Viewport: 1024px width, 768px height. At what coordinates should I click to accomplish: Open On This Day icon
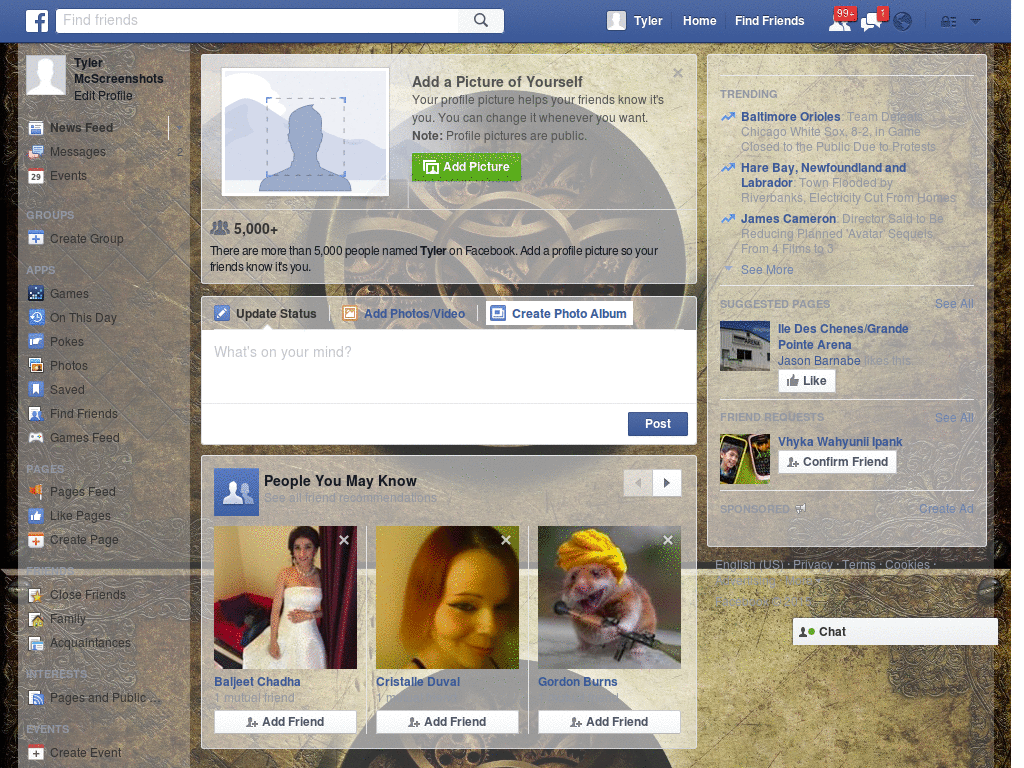click(36, 317)
